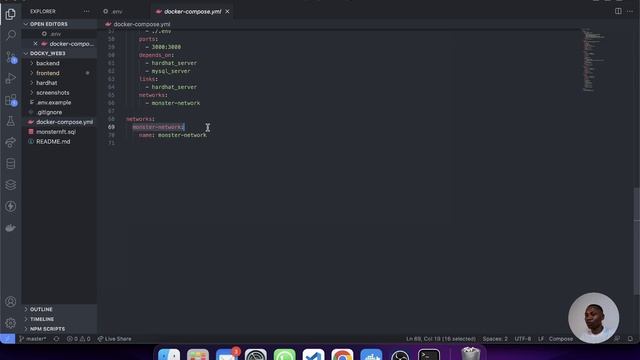Open README.md file
Screen dimensions: 640x360
(x=59, y=142)
